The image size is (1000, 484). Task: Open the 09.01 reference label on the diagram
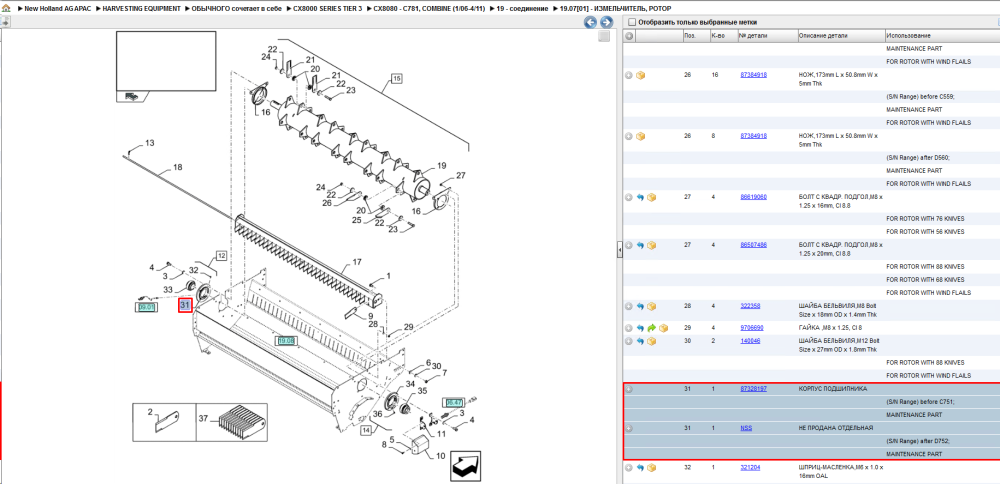point(146,307)
